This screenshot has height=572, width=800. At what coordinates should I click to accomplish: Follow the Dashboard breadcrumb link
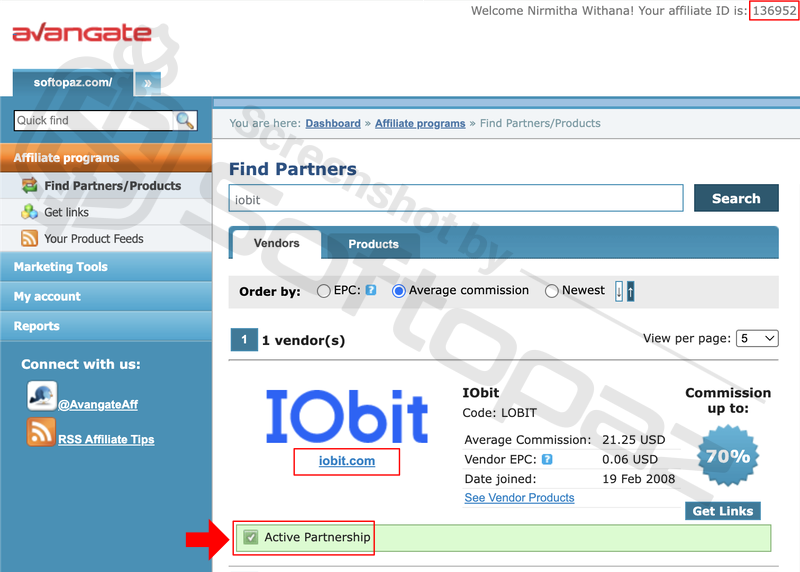coord(333,123)
